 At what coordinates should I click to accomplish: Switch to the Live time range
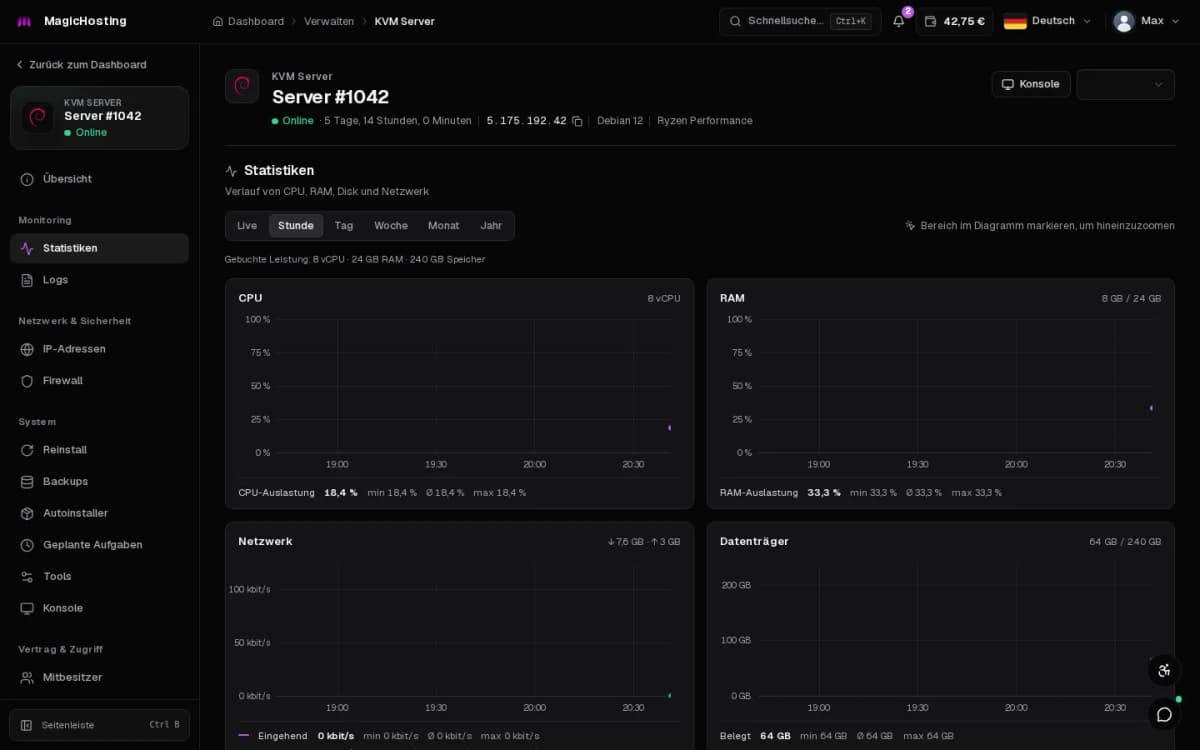pos(247,226)
